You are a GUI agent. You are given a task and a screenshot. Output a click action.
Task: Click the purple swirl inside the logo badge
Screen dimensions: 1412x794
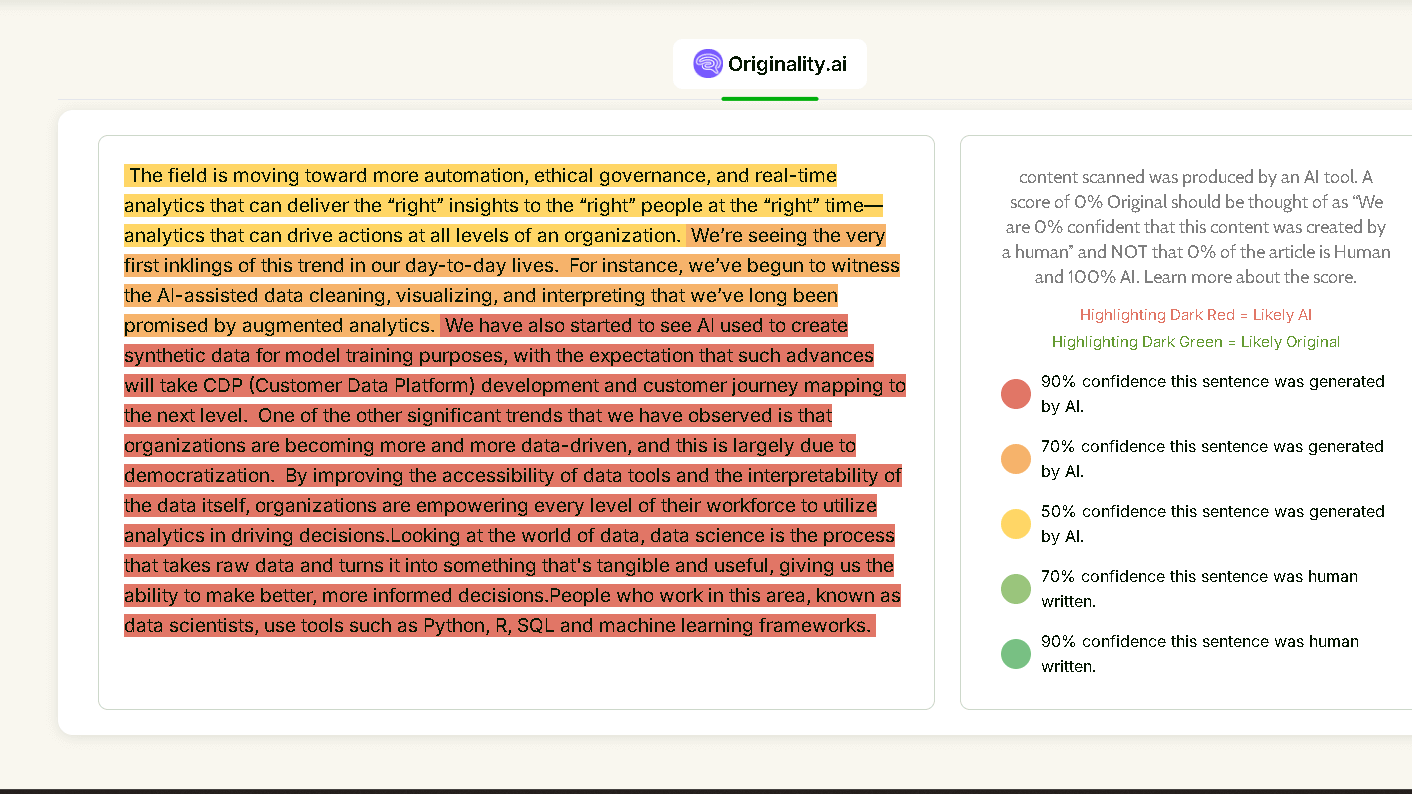[x=708, y=63]
